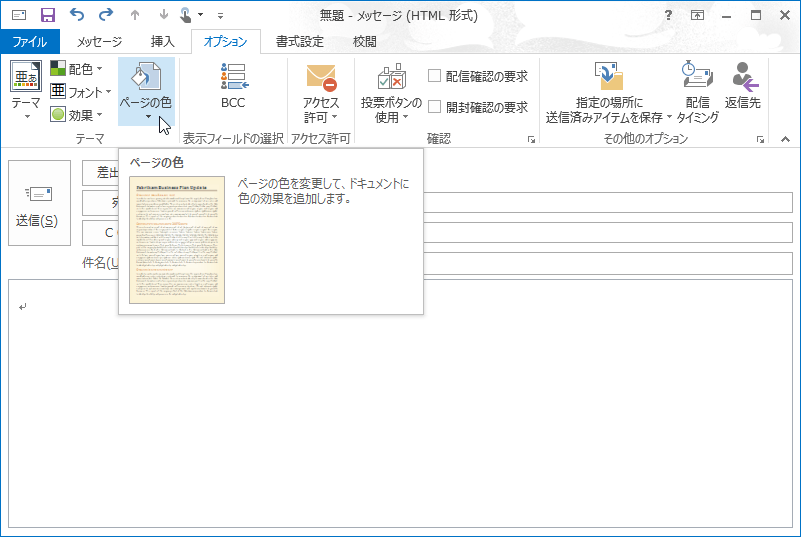Click the page color preview thumbnail in tooltip
This screenshot has width=801, height=537.
pos(177,240)
